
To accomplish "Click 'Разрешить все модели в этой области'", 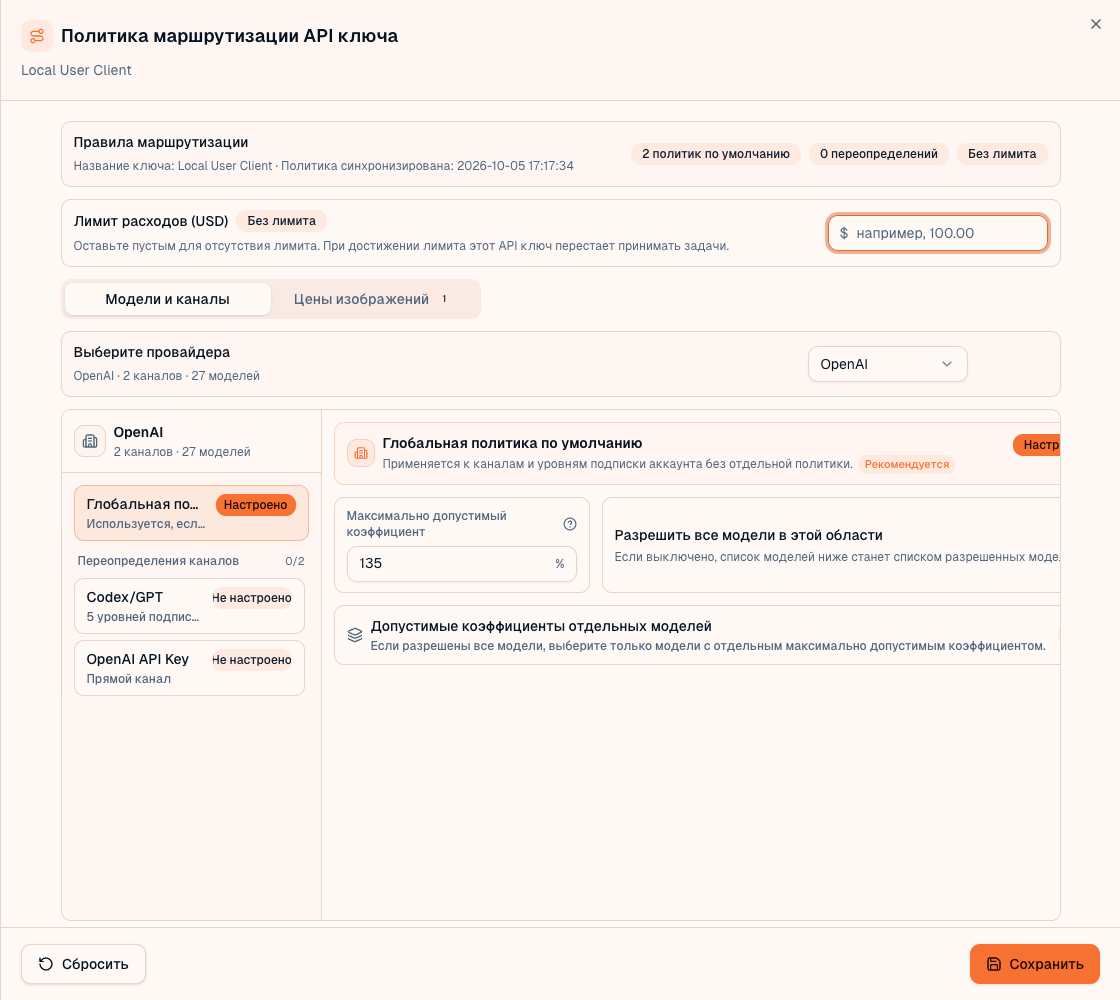I will click(748, 535).
